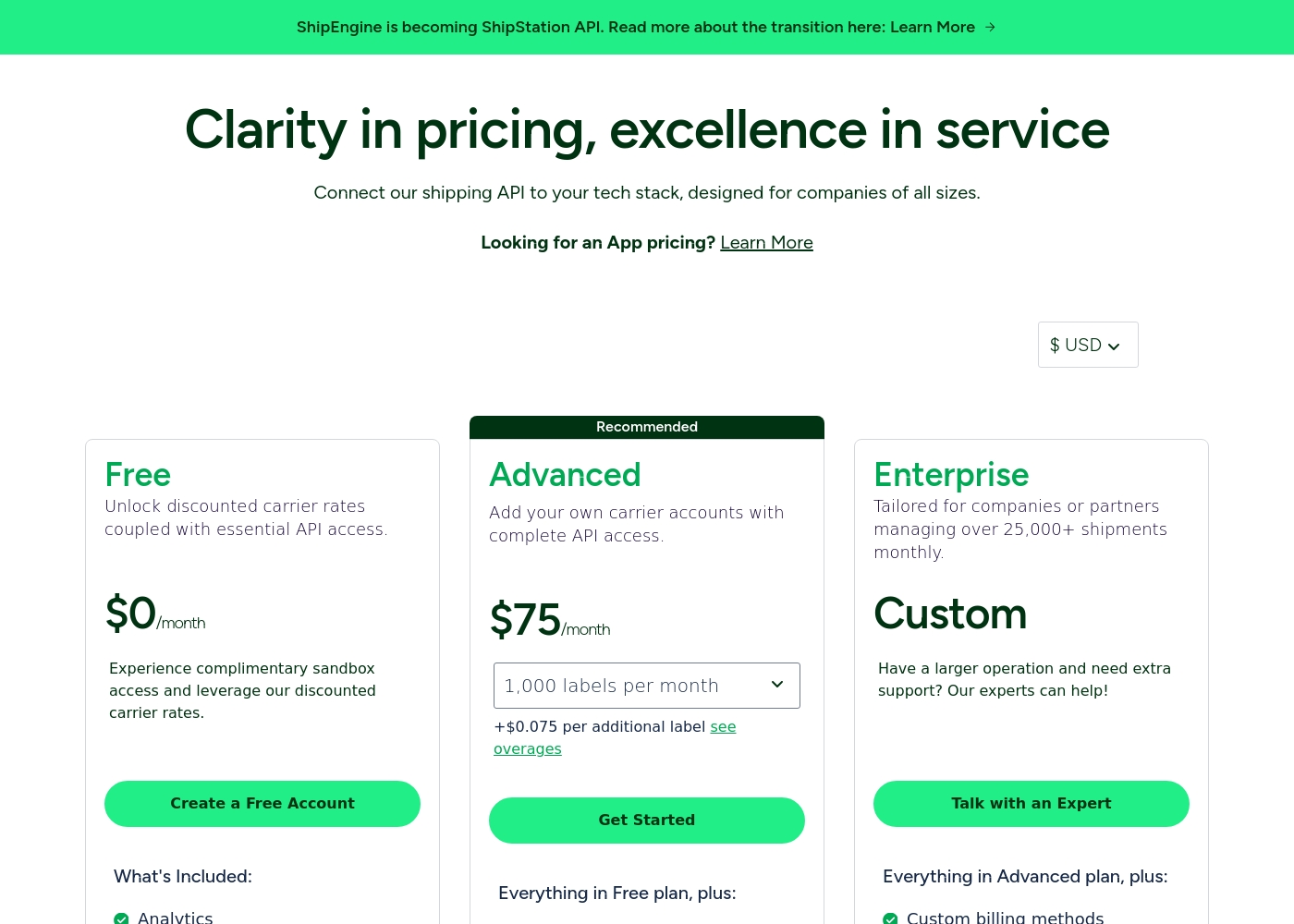Click the chevron in the labels per month box
This screenshot has height=924, width=1294.
pos(777,685)
